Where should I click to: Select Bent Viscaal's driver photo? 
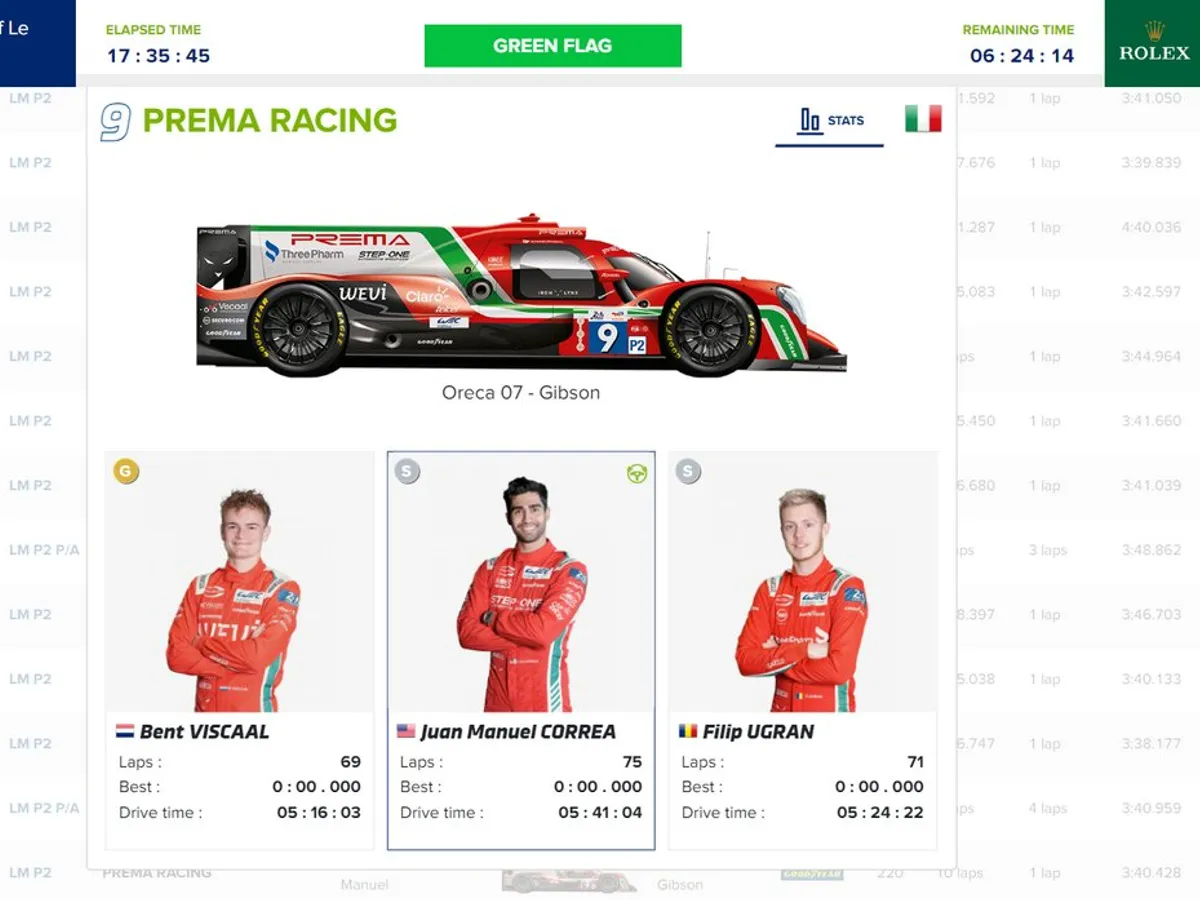point(239,582)
